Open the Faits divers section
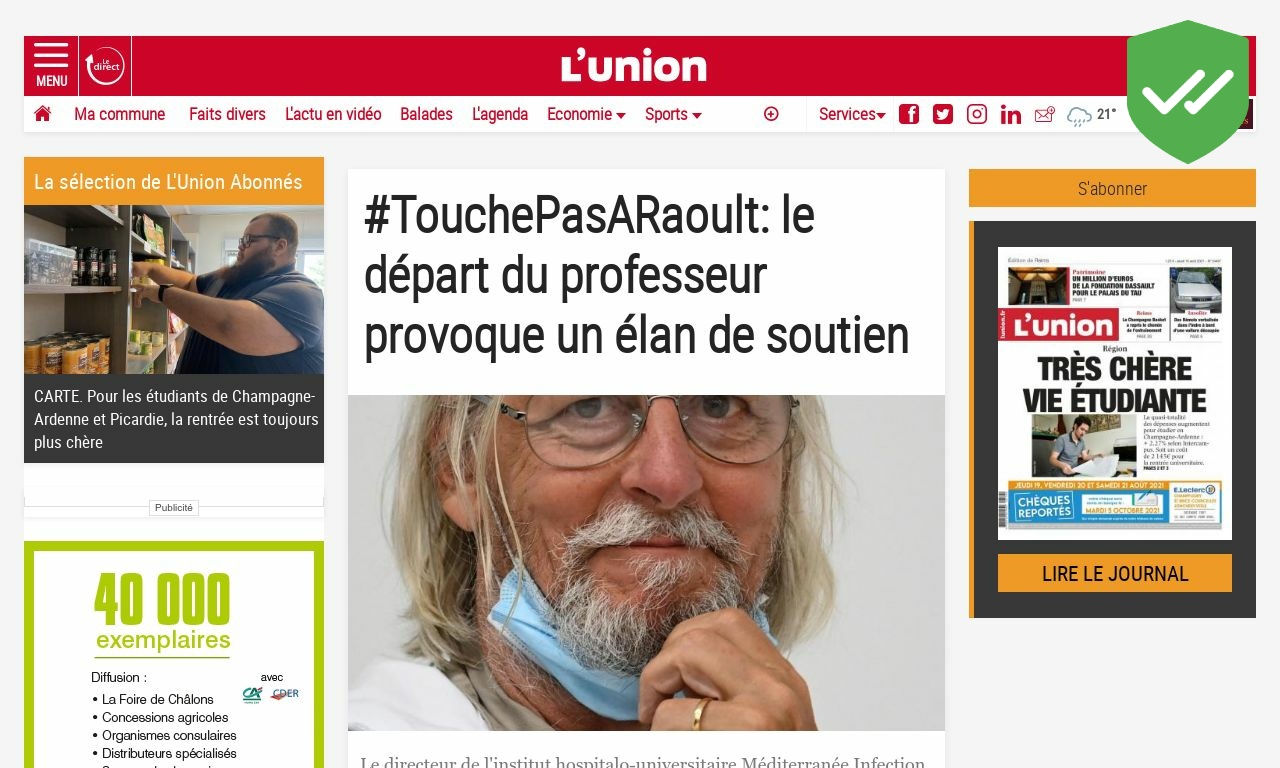This screenshot has width=1280, height=768. (227, 114)
